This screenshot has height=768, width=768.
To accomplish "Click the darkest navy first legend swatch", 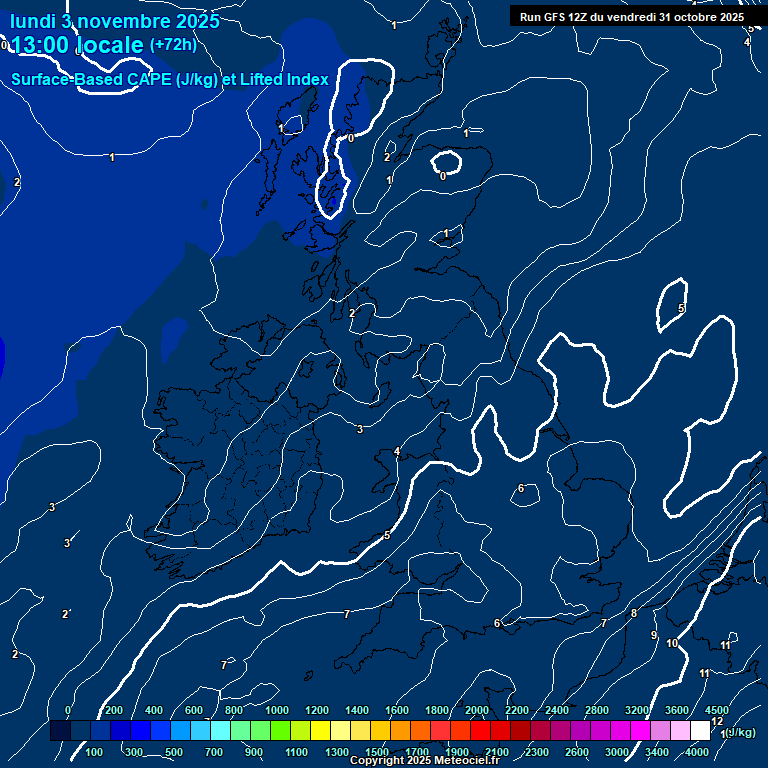I will pos(61,730).
